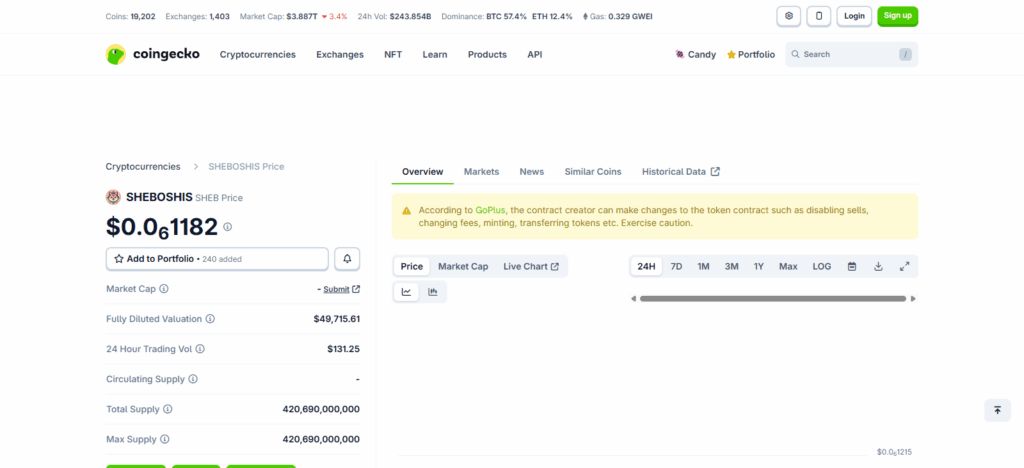The image size is (1024, 468).
Task: Click the mobile app phone icon
Action: click(x=820, y=16)
